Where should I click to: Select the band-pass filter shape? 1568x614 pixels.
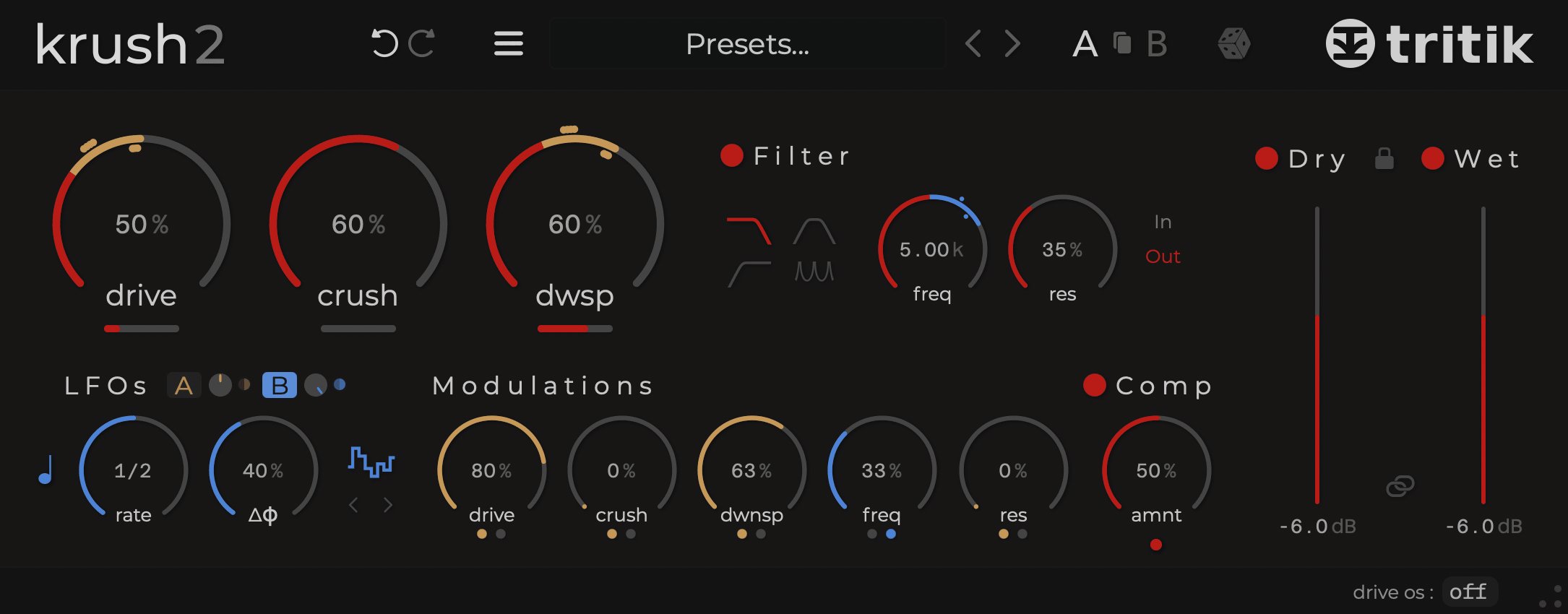[x=814, y=231]
